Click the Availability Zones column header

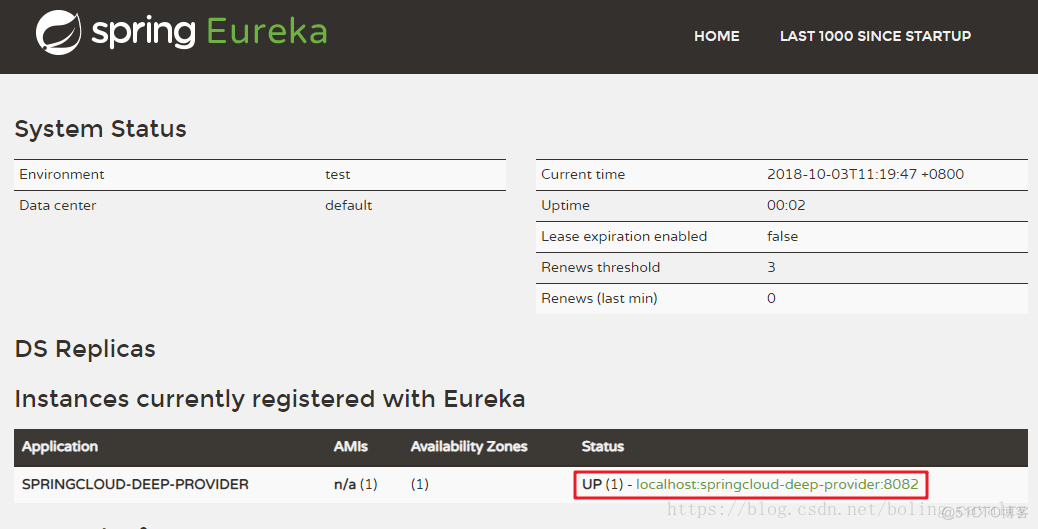coord(468,446)
